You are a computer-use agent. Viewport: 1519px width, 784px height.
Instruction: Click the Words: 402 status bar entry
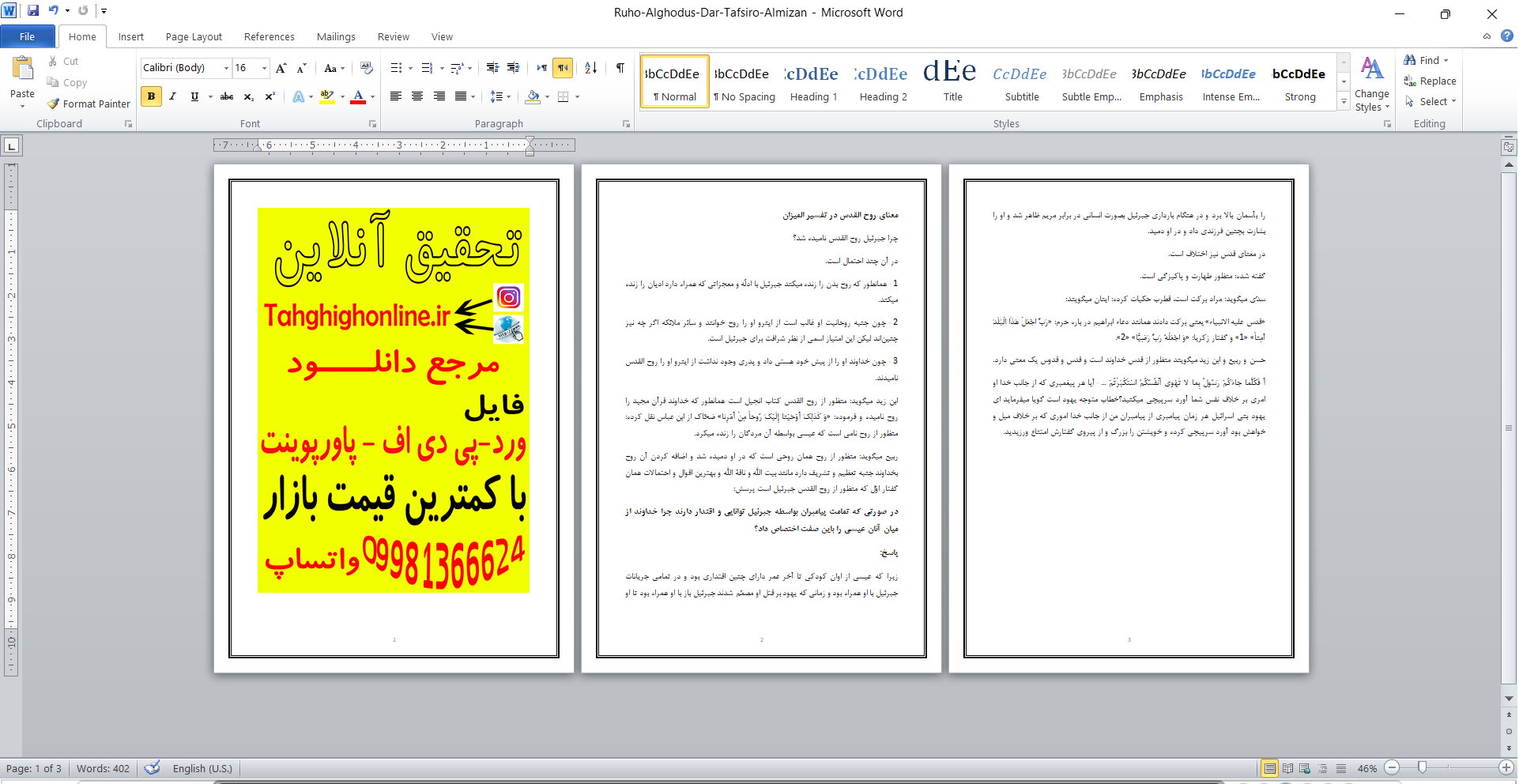click(x=103, y=768)
